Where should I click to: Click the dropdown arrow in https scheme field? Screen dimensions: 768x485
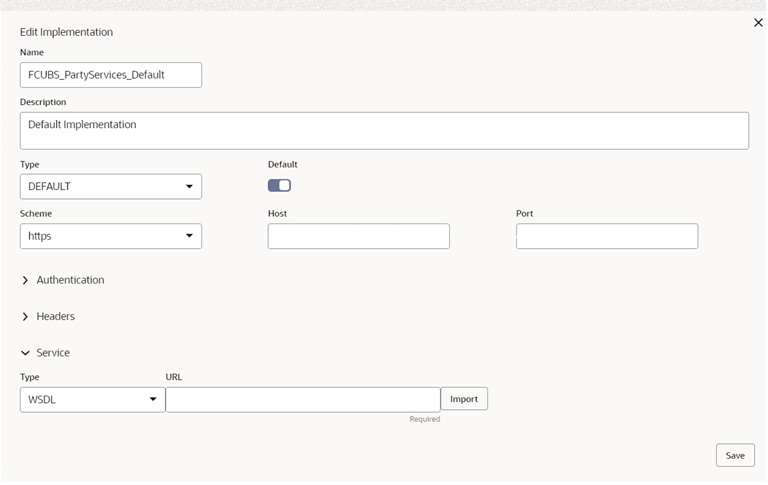189,236
